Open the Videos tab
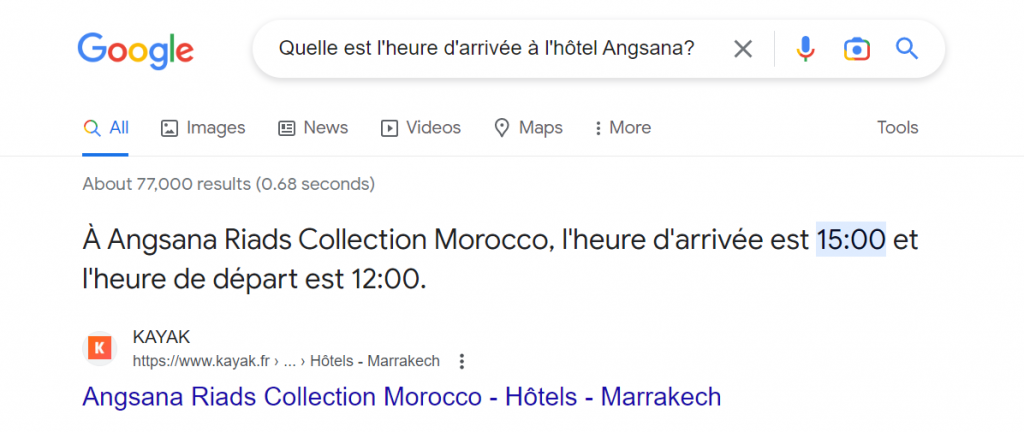This screenshot has width=1024, height=432. click(x=420, y=128)
